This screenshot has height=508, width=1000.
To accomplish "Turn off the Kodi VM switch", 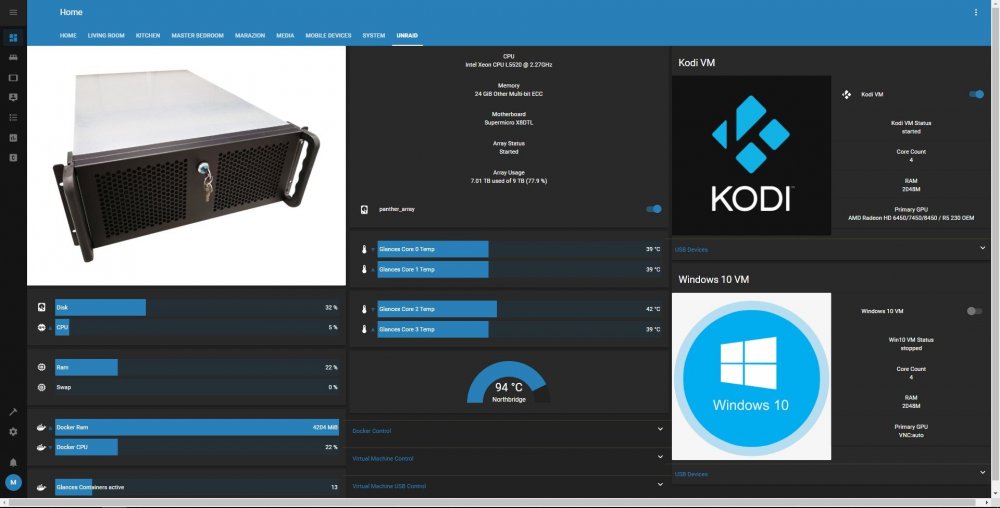I will (x=976, y=94).
